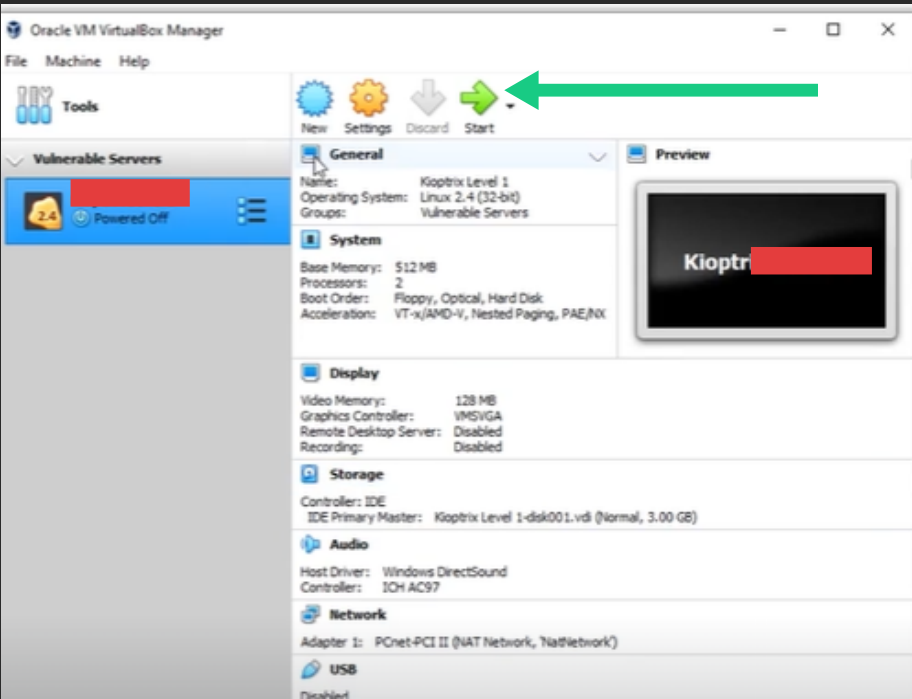Click the VM preview thumbnail
The height and width of the screenshot is (699, 912).
tap(767, 261)
